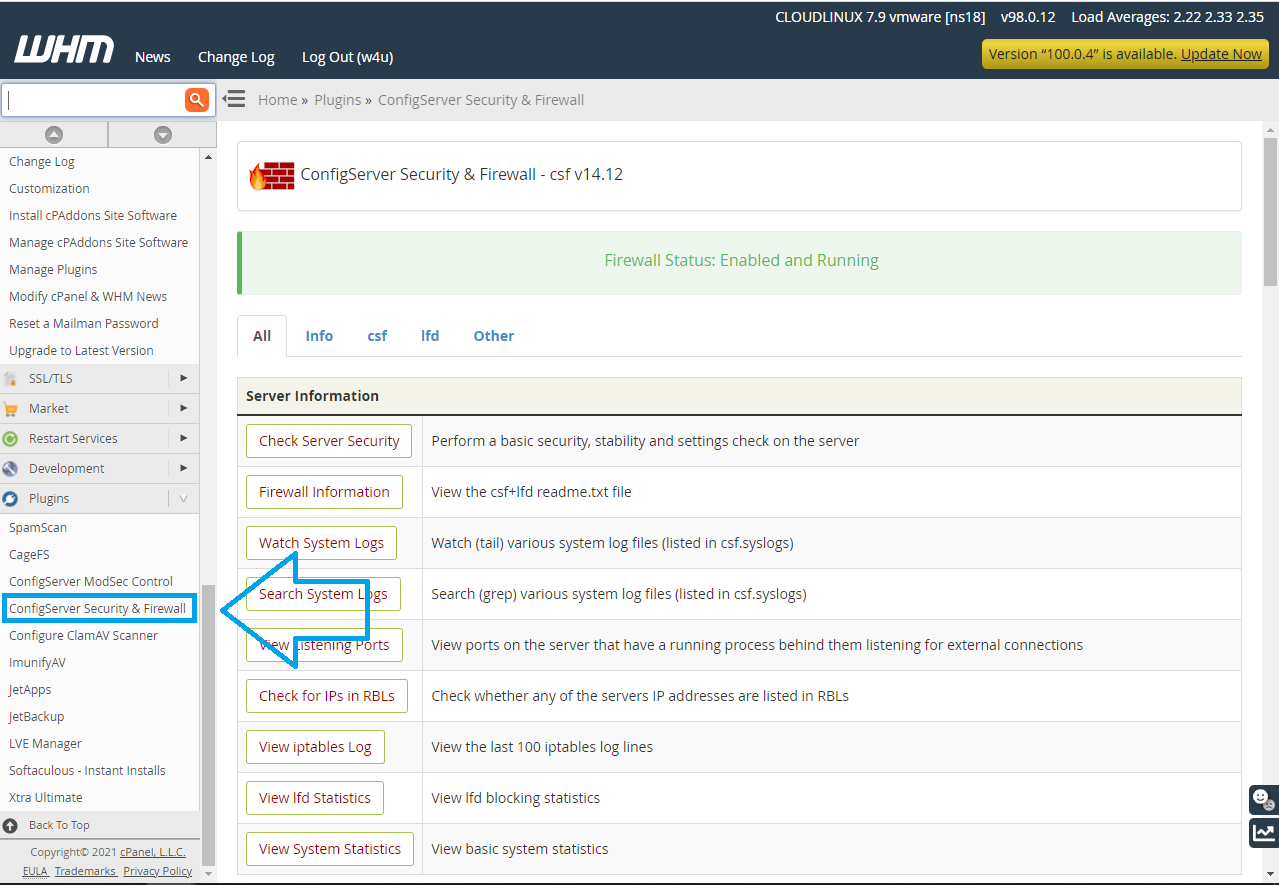The image size is (1279, 885).
Task: Open Softaculous - Instant Installs
Action: [87, 771]
